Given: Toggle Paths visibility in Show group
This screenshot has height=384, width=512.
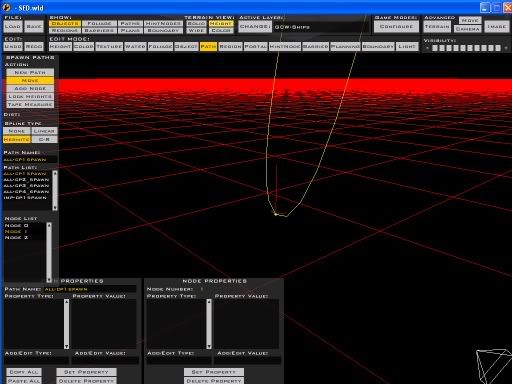Looking at the screenshot, I should coord(130,23).
